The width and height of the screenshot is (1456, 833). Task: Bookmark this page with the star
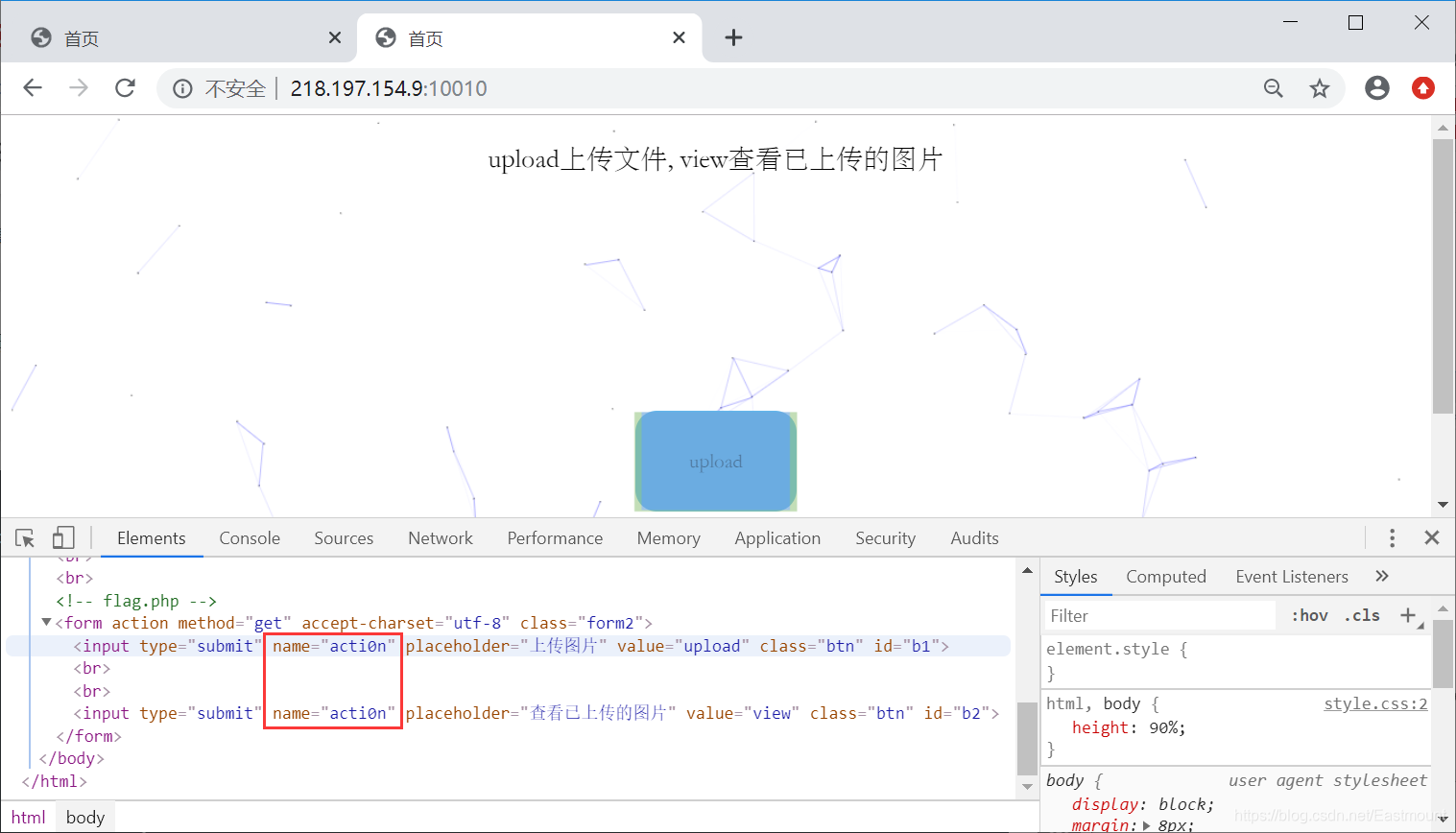tap(1320, 88)
